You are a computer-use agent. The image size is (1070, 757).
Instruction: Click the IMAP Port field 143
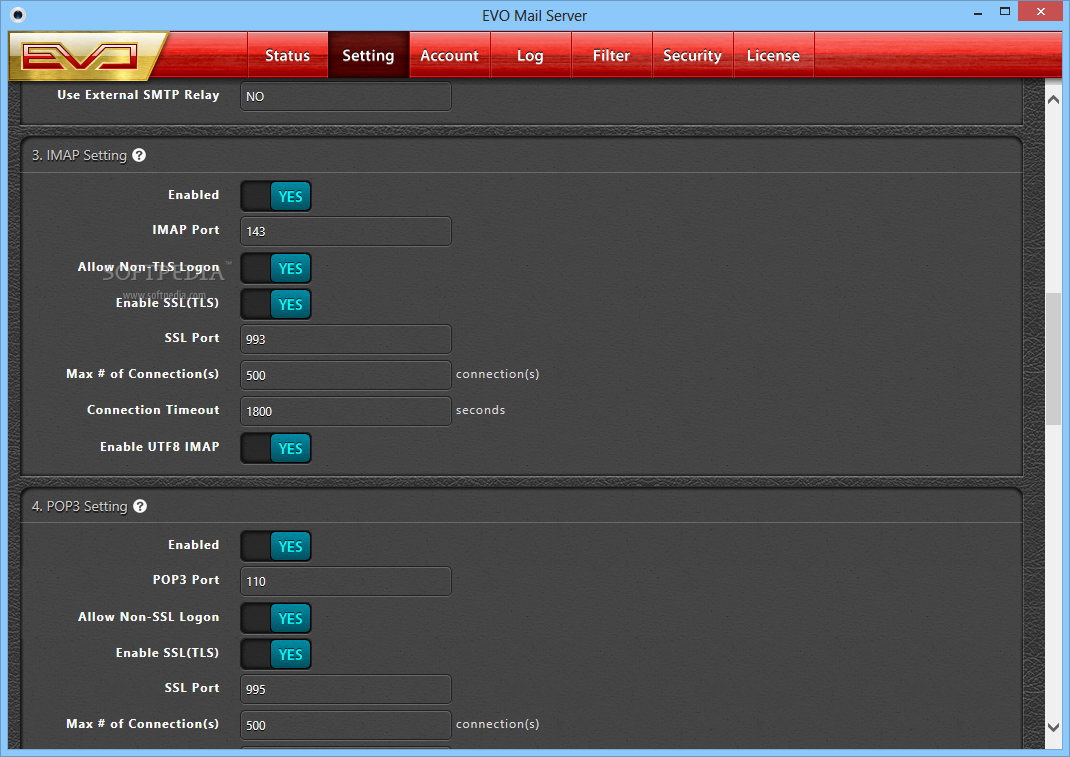click(x=346, y=231)
